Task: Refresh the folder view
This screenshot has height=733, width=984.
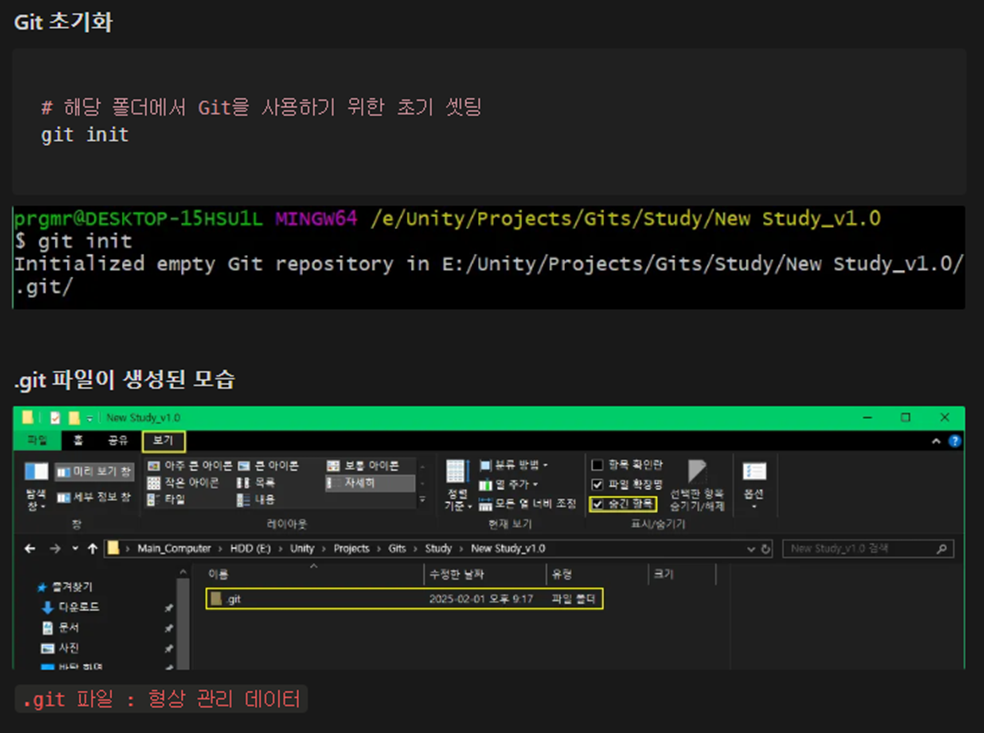Action: pyautogui.click(x=766, y=549)
